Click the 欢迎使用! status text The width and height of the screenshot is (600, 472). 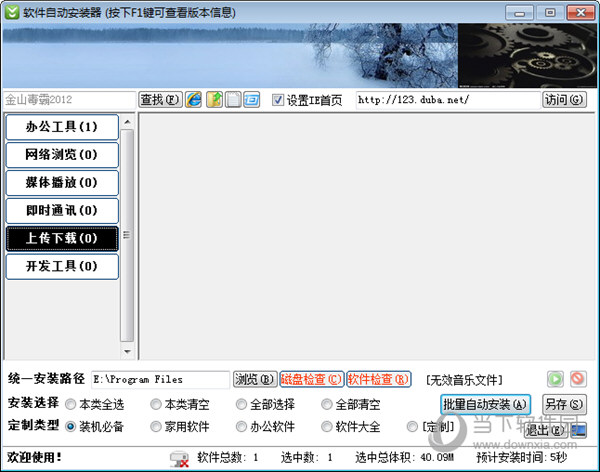tap(34, 457)
